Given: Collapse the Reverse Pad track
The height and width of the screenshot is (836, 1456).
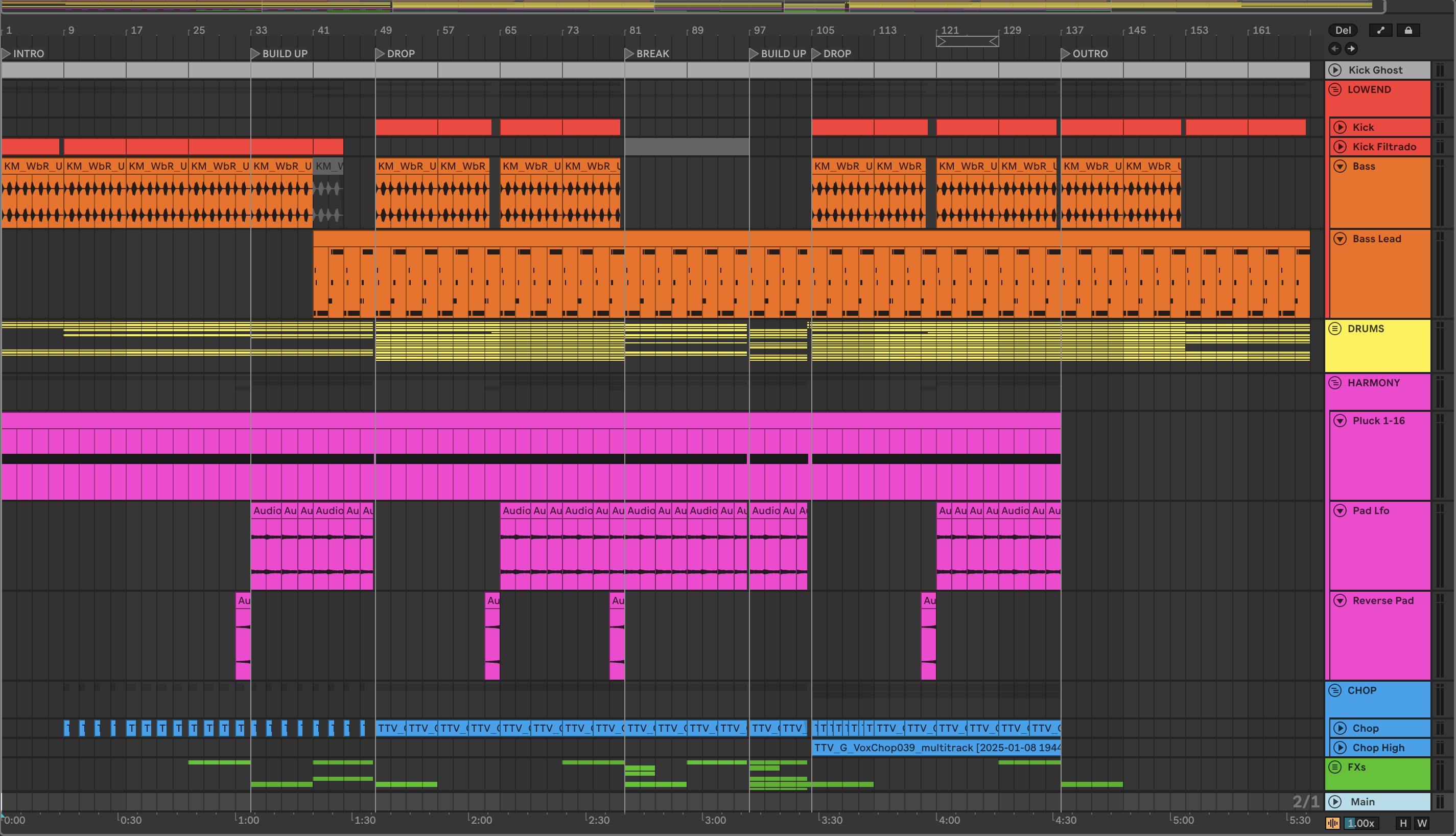Looking at the screenshot, I should (1340, 601).
